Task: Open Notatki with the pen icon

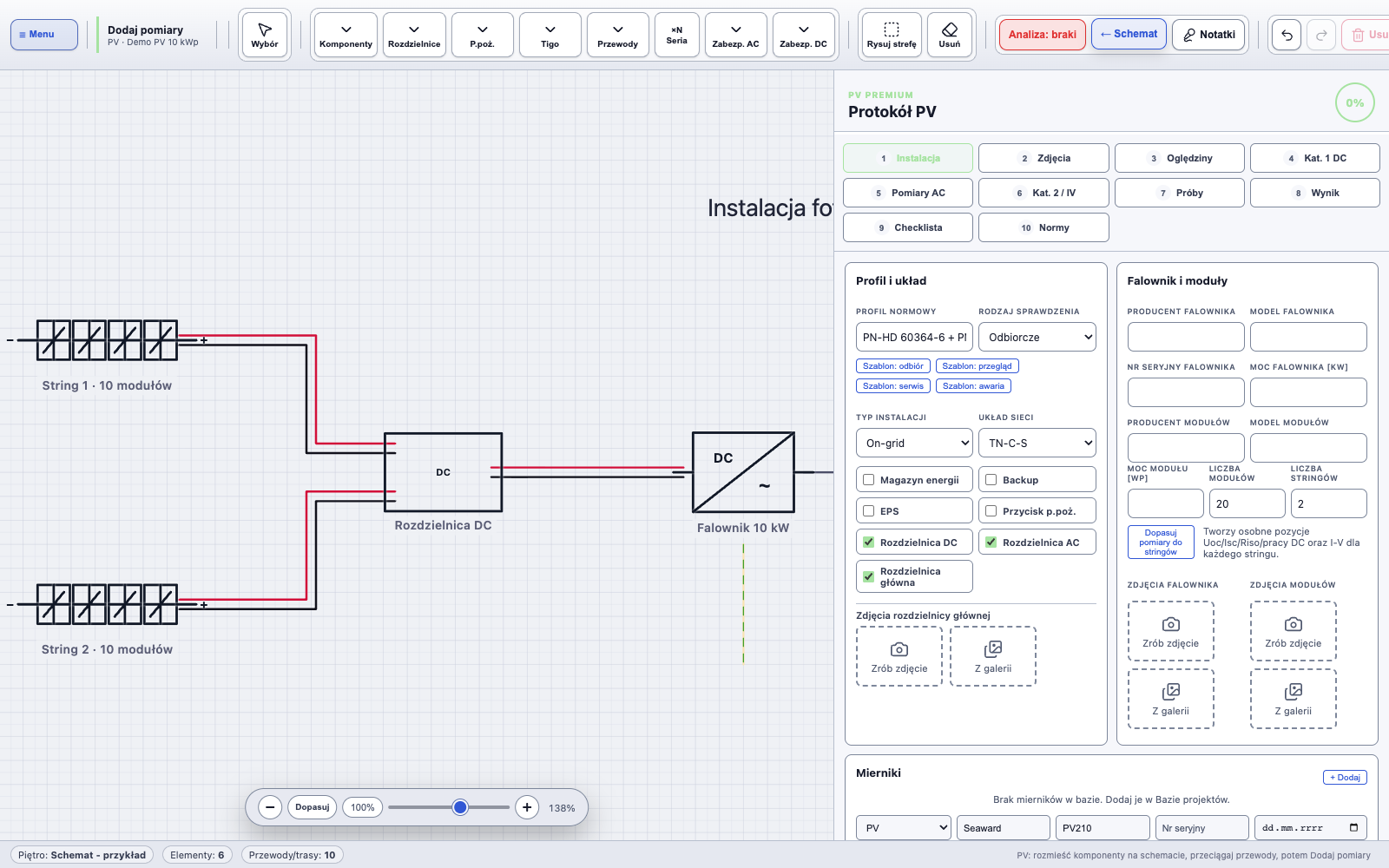Action: point(1209,35)
